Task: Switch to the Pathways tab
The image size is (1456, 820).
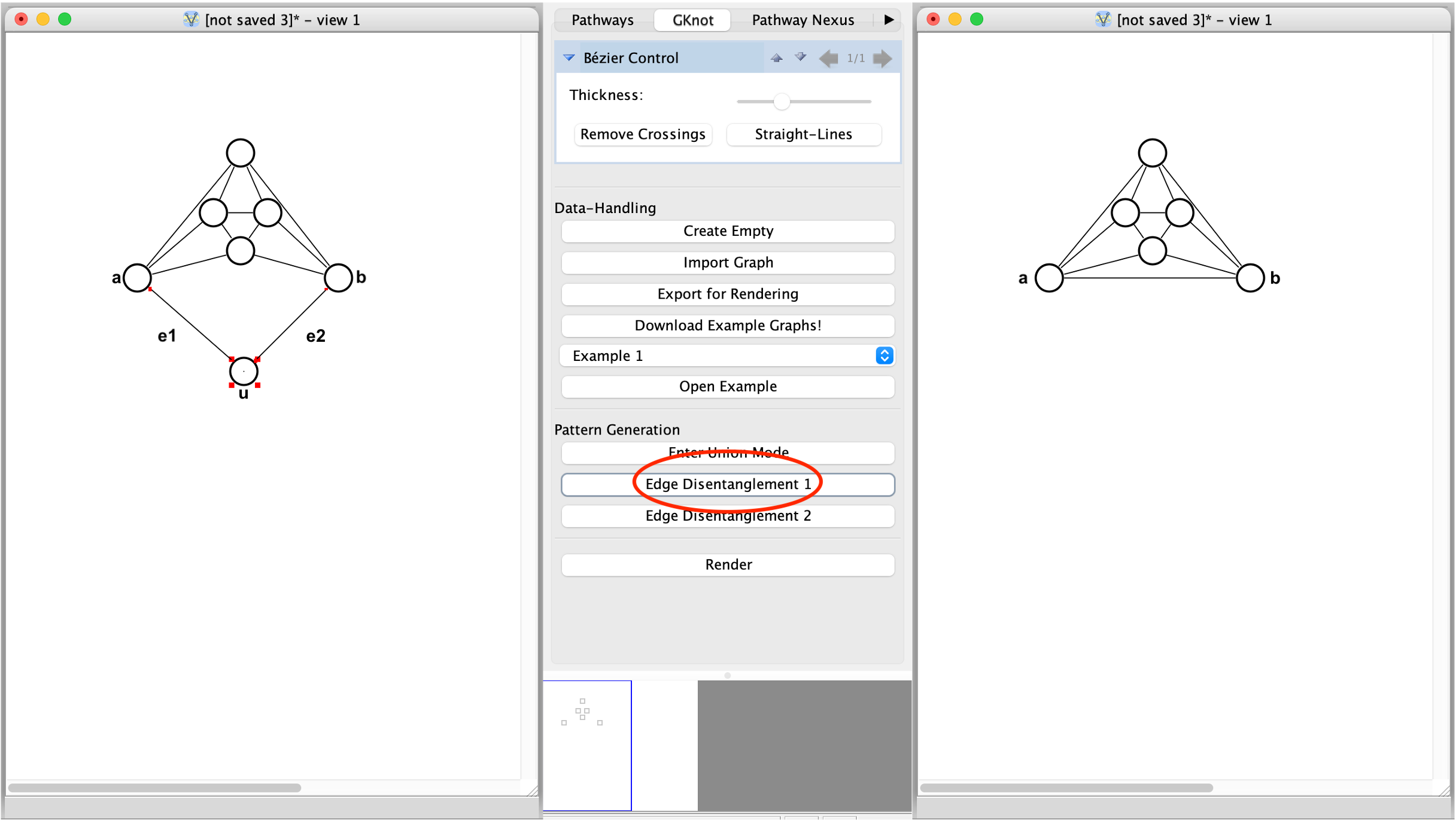Action: pyautogui.click(x=602, y=20)
